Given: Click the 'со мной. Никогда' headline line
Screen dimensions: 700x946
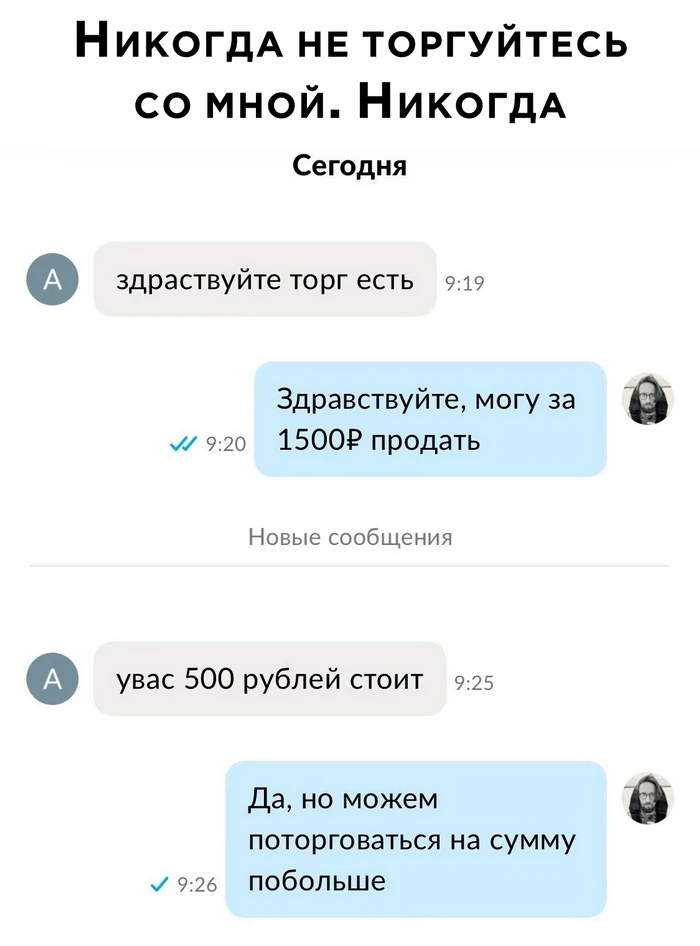Looking at the screenshot, I should coord(350,101).
